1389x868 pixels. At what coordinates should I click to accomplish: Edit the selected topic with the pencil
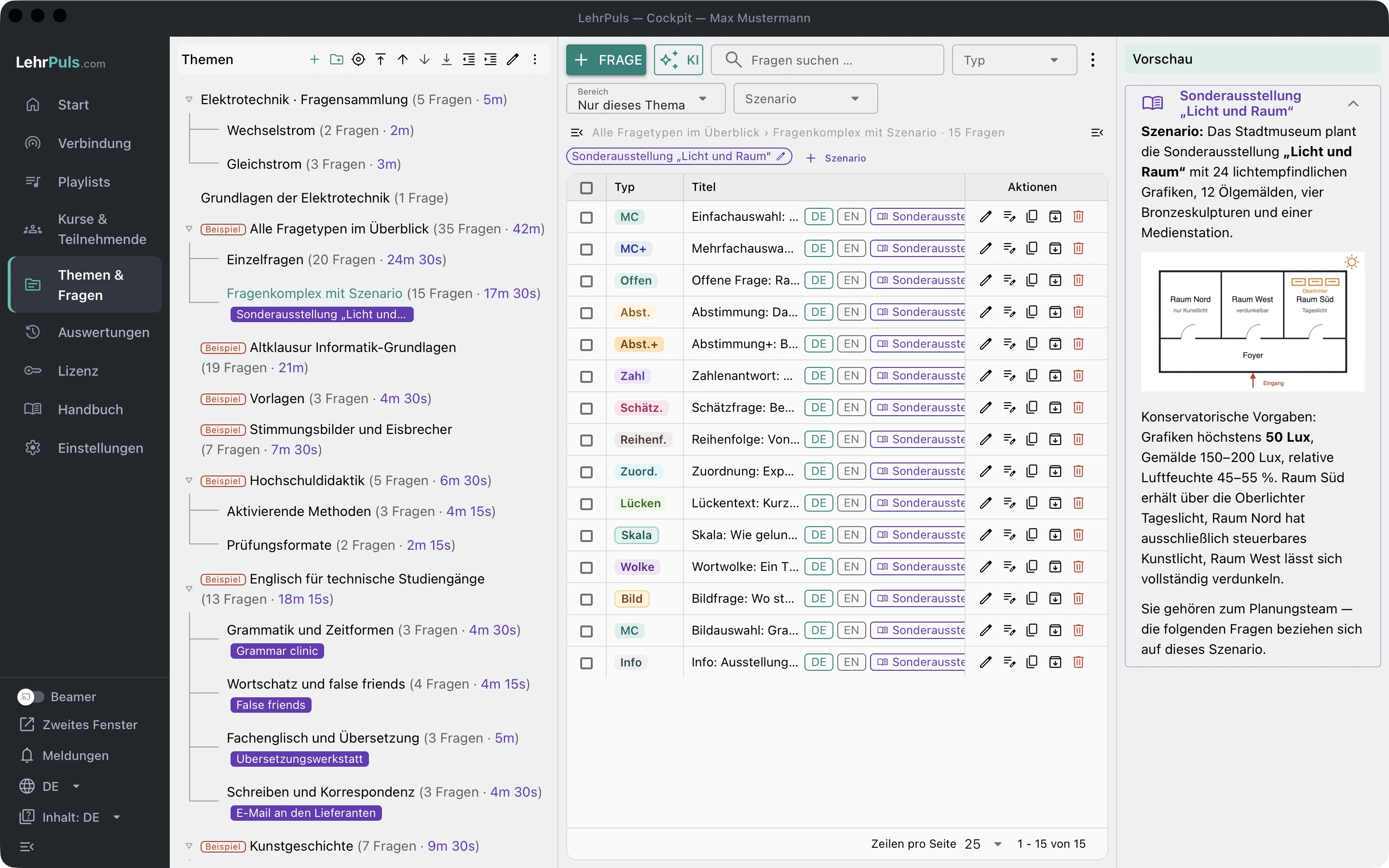(513, 60)
